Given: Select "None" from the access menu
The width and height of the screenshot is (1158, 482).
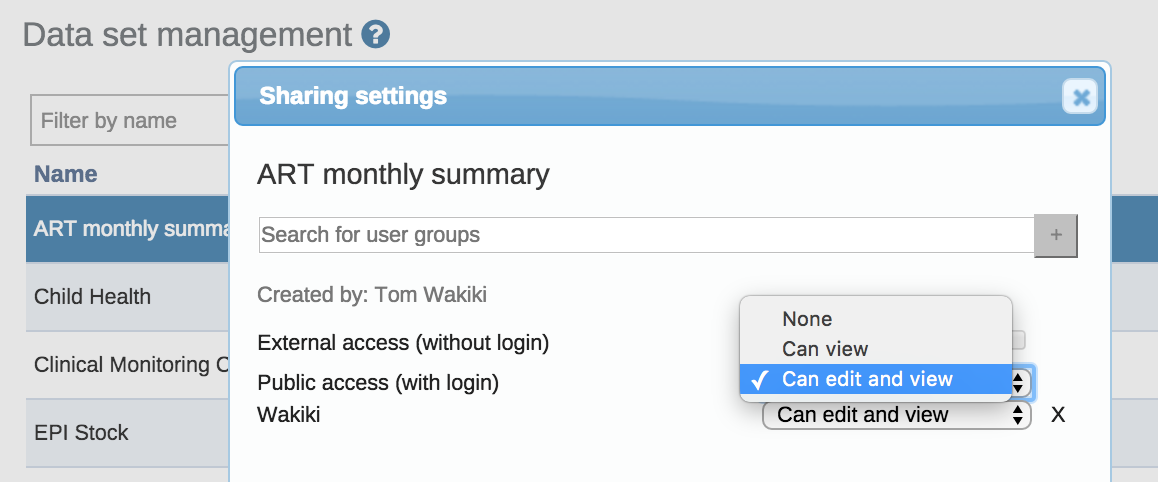Looking at the screenshot, I should point(807,319).
